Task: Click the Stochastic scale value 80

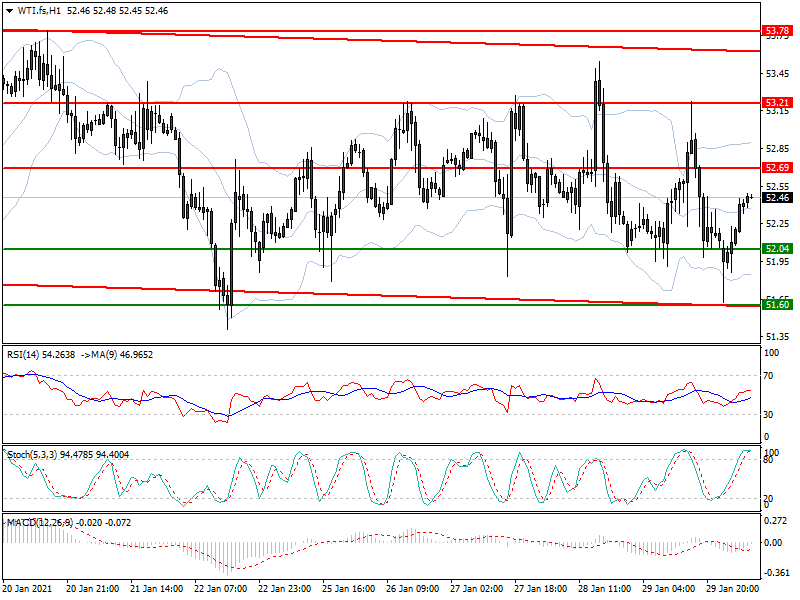Action: (x=768, y=460)
